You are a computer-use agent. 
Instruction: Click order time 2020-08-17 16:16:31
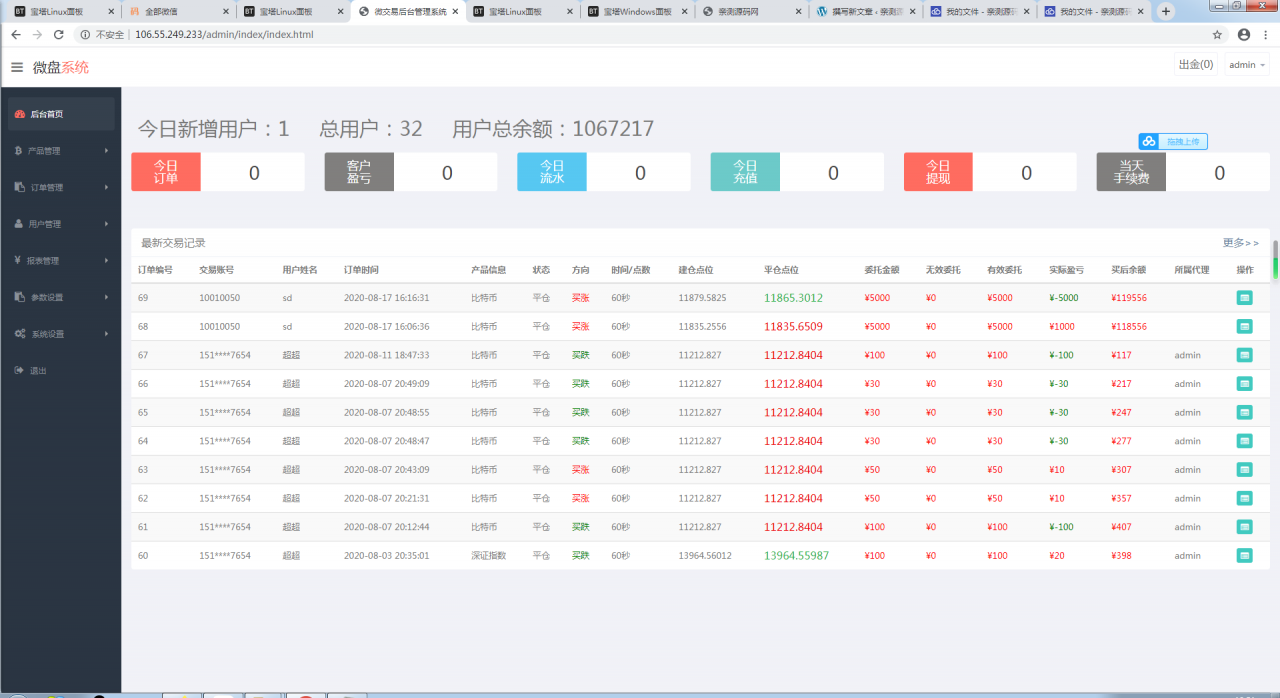386,298
